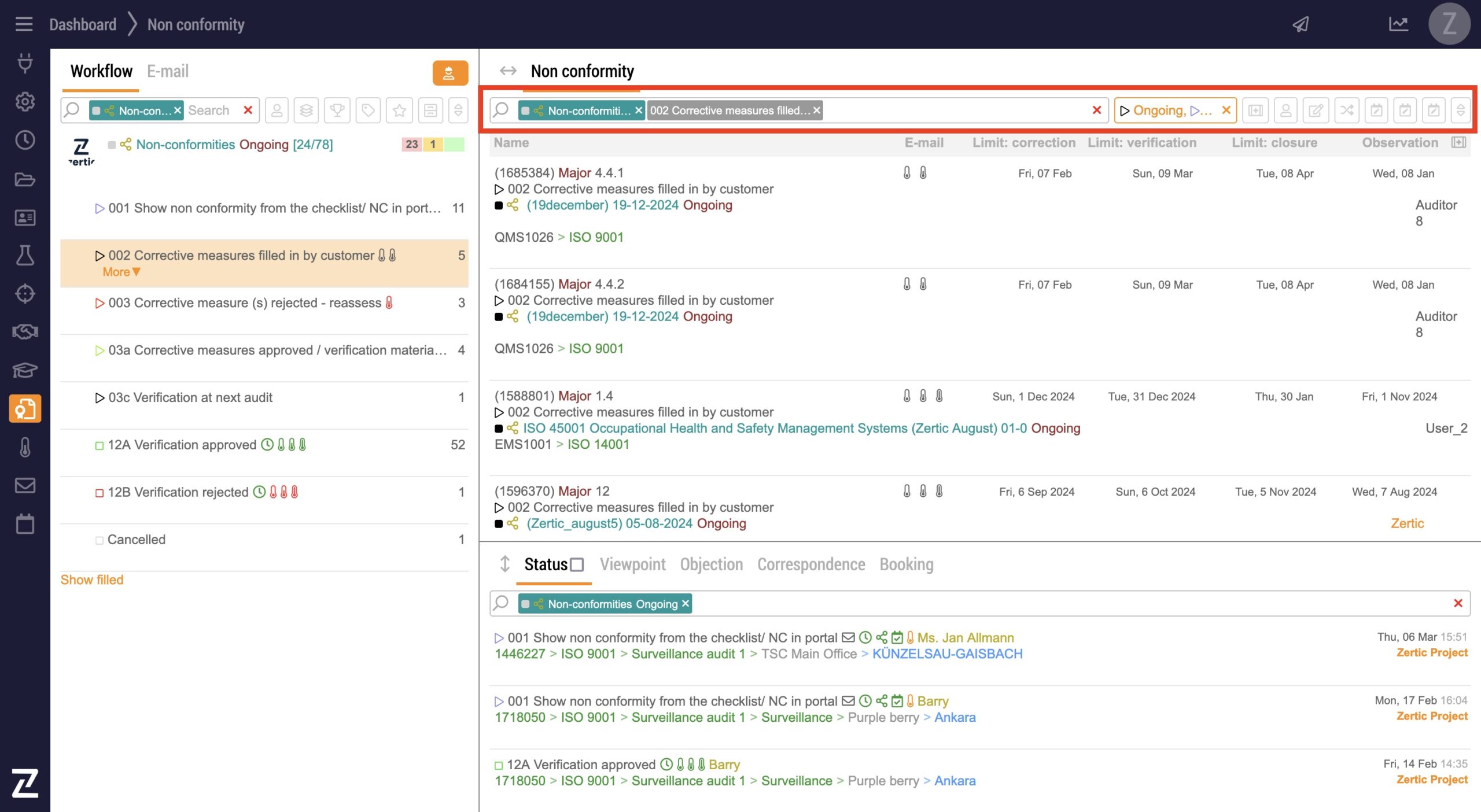Toggle the checkbox next to Status tab
The height and width of the screenshot is (812, 1481).
point(577,564)
